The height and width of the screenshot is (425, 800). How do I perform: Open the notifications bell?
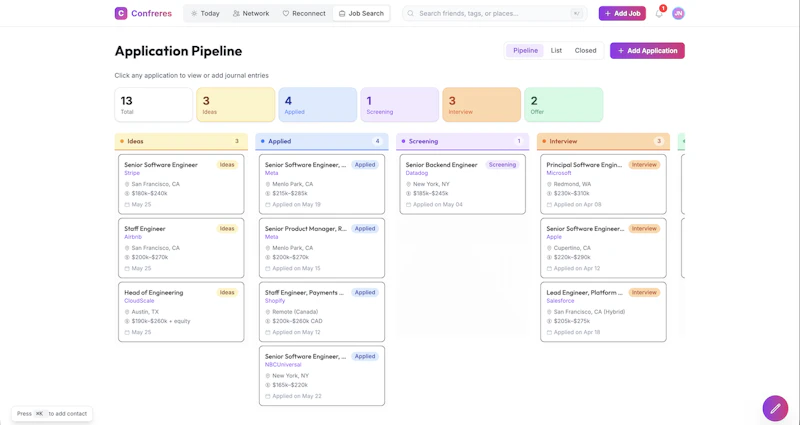pyautogui.click(x=659, y=14)
